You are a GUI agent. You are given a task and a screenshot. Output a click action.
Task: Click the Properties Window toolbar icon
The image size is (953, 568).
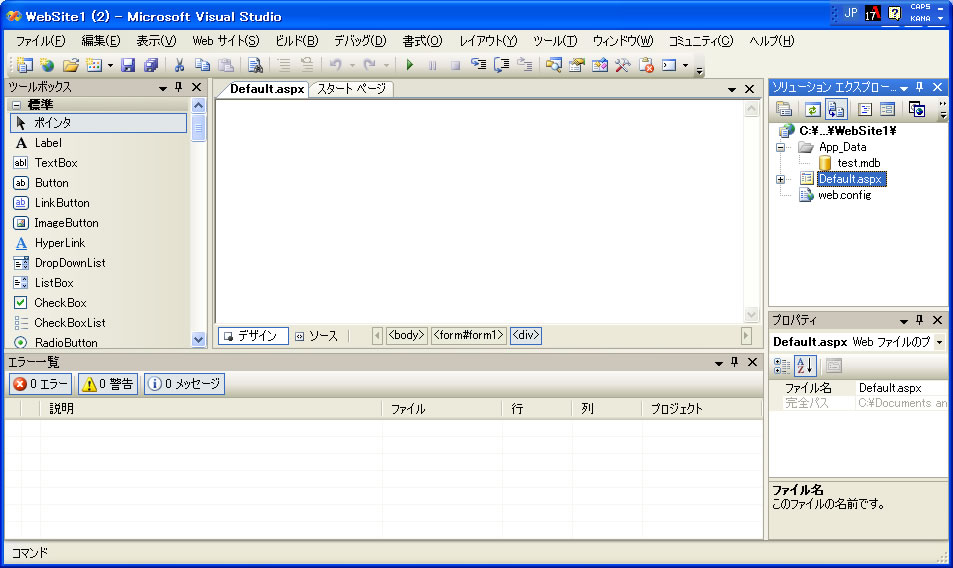576,64
